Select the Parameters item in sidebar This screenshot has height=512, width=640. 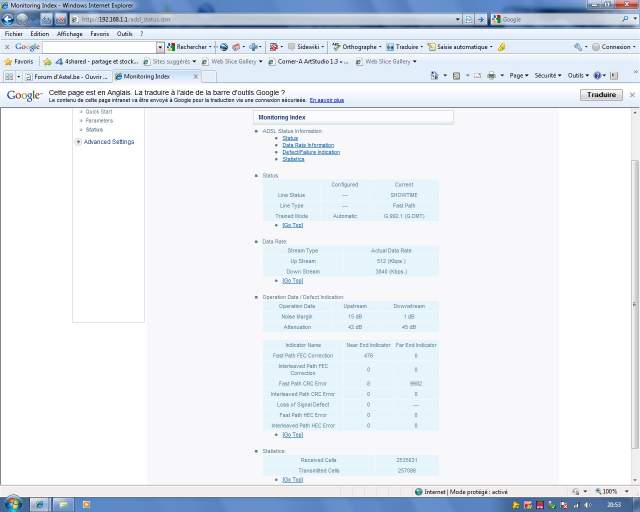click(x=99, y=120)
